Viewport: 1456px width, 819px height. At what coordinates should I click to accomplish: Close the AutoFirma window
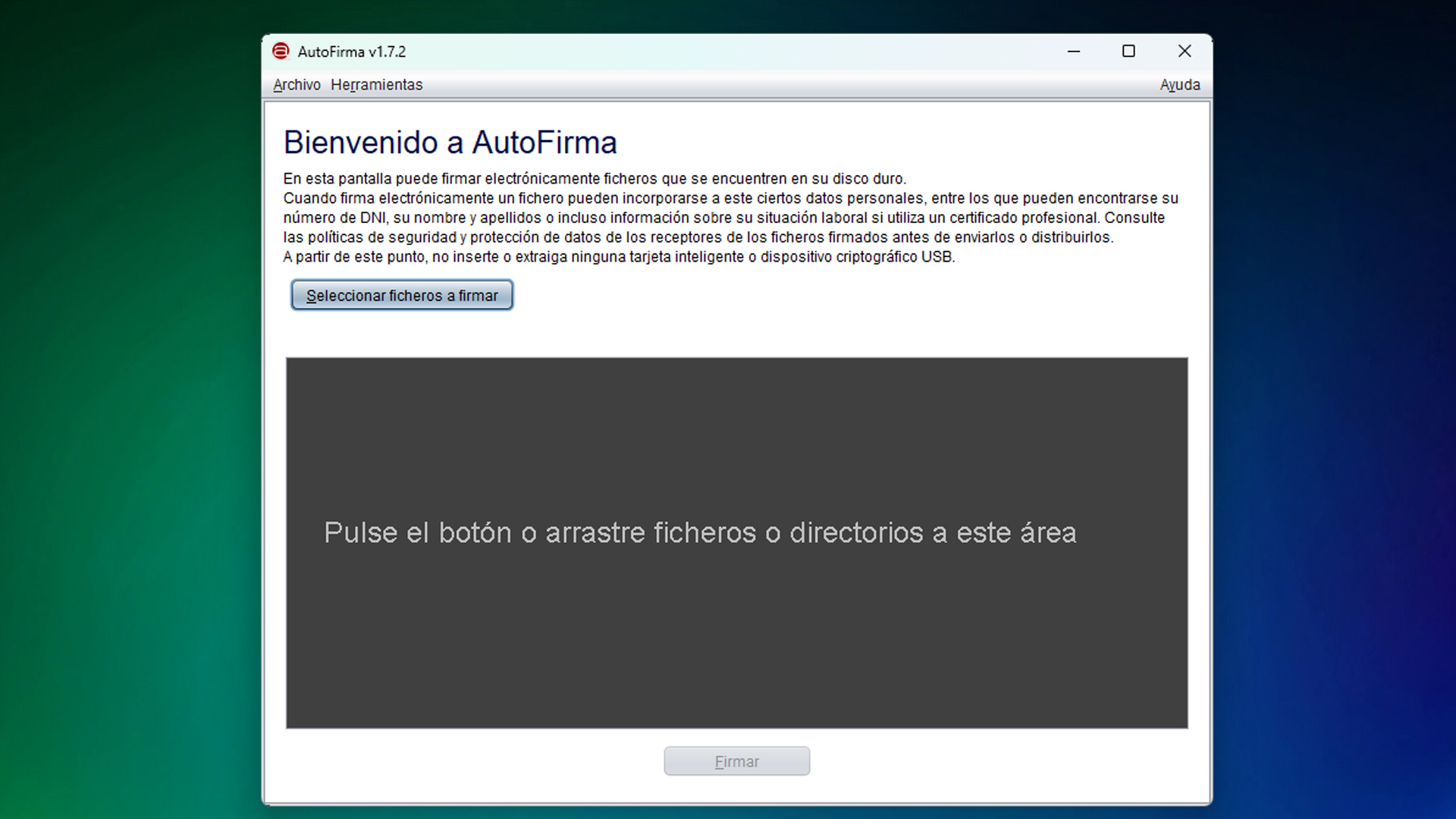coord(1185,52)
